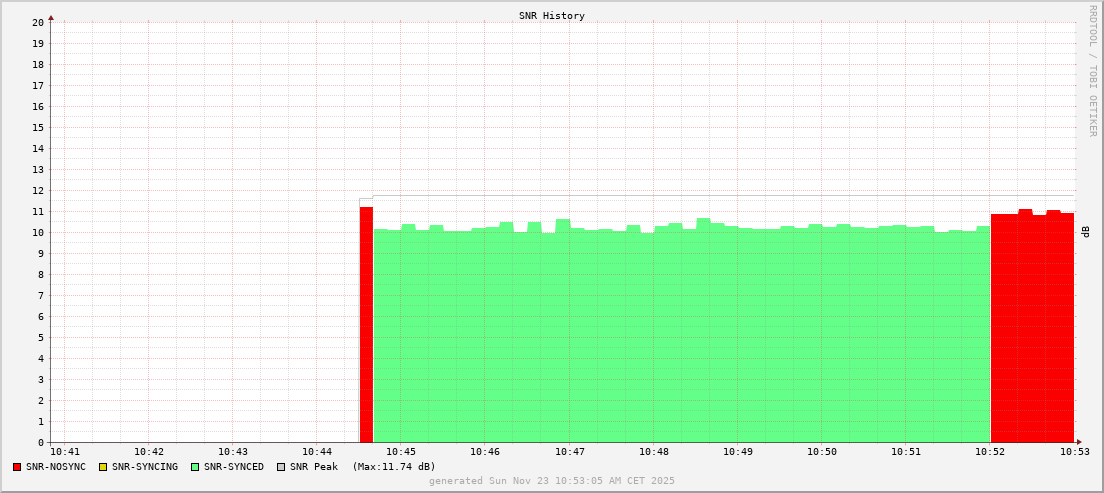
Task: Click the dB axis unit label
Action: pos(1085,232)
